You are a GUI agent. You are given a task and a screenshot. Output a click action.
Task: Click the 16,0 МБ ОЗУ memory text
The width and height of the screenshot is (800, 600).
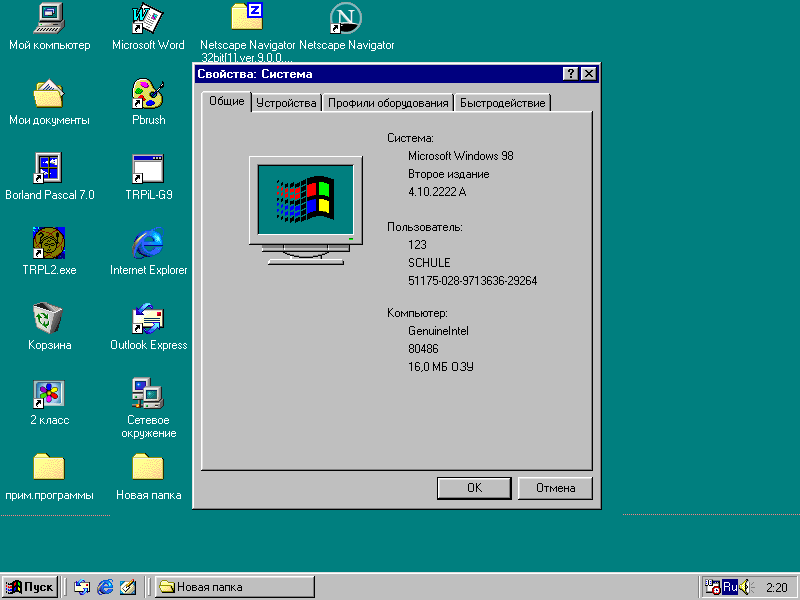pos(441,366)
